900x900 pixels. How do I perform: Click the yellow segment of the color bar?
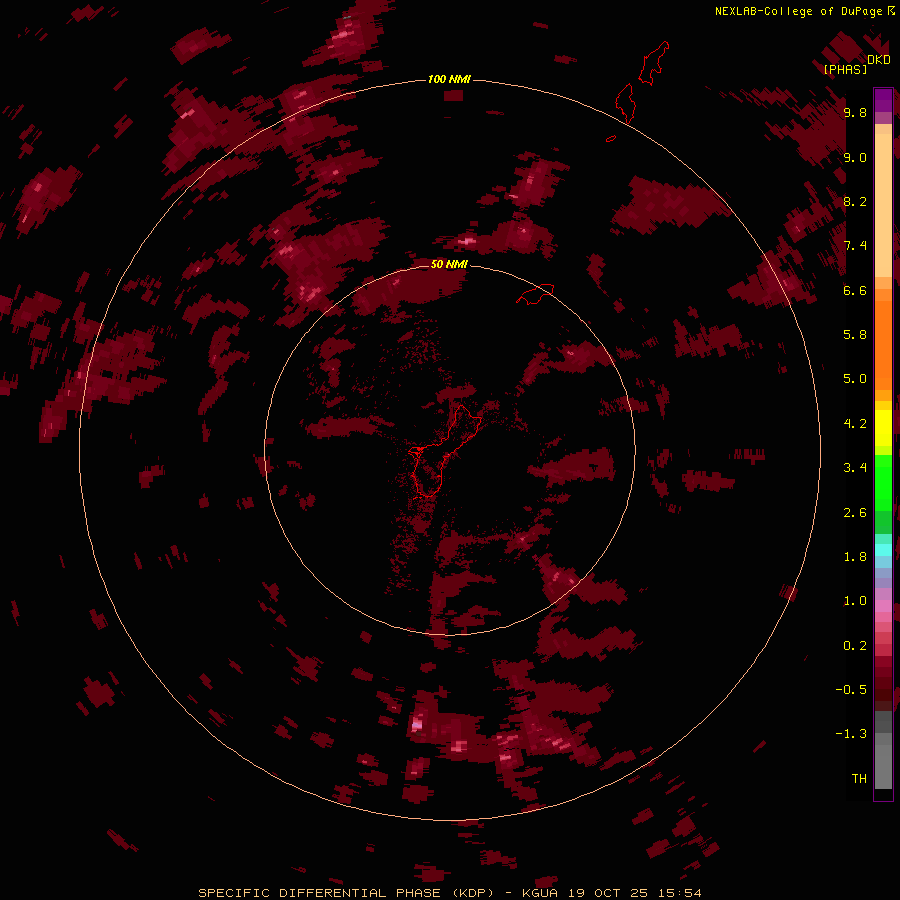pyautogui.click(x=883, y=428)
